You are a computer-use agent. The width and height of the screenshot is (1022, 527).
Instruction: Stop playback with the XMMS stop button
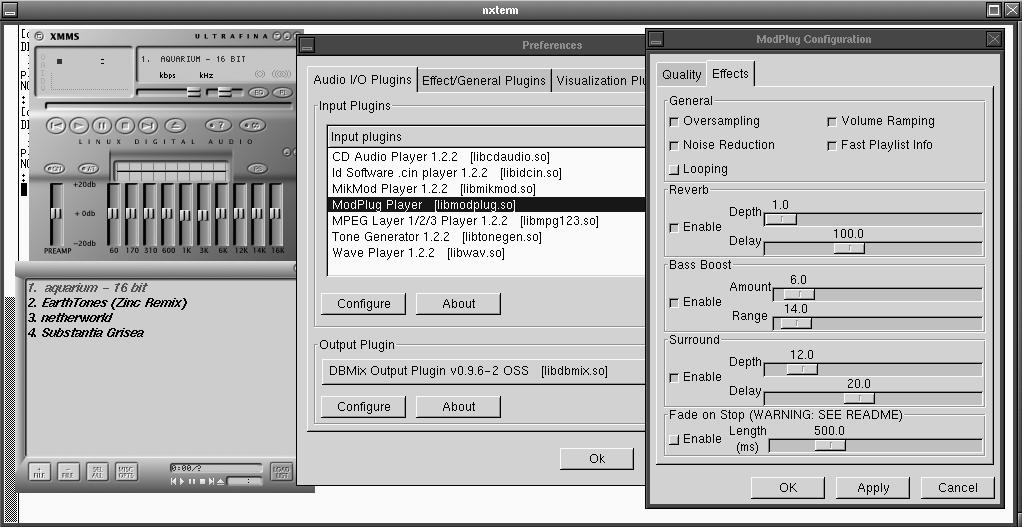click(x=125, y=125)
